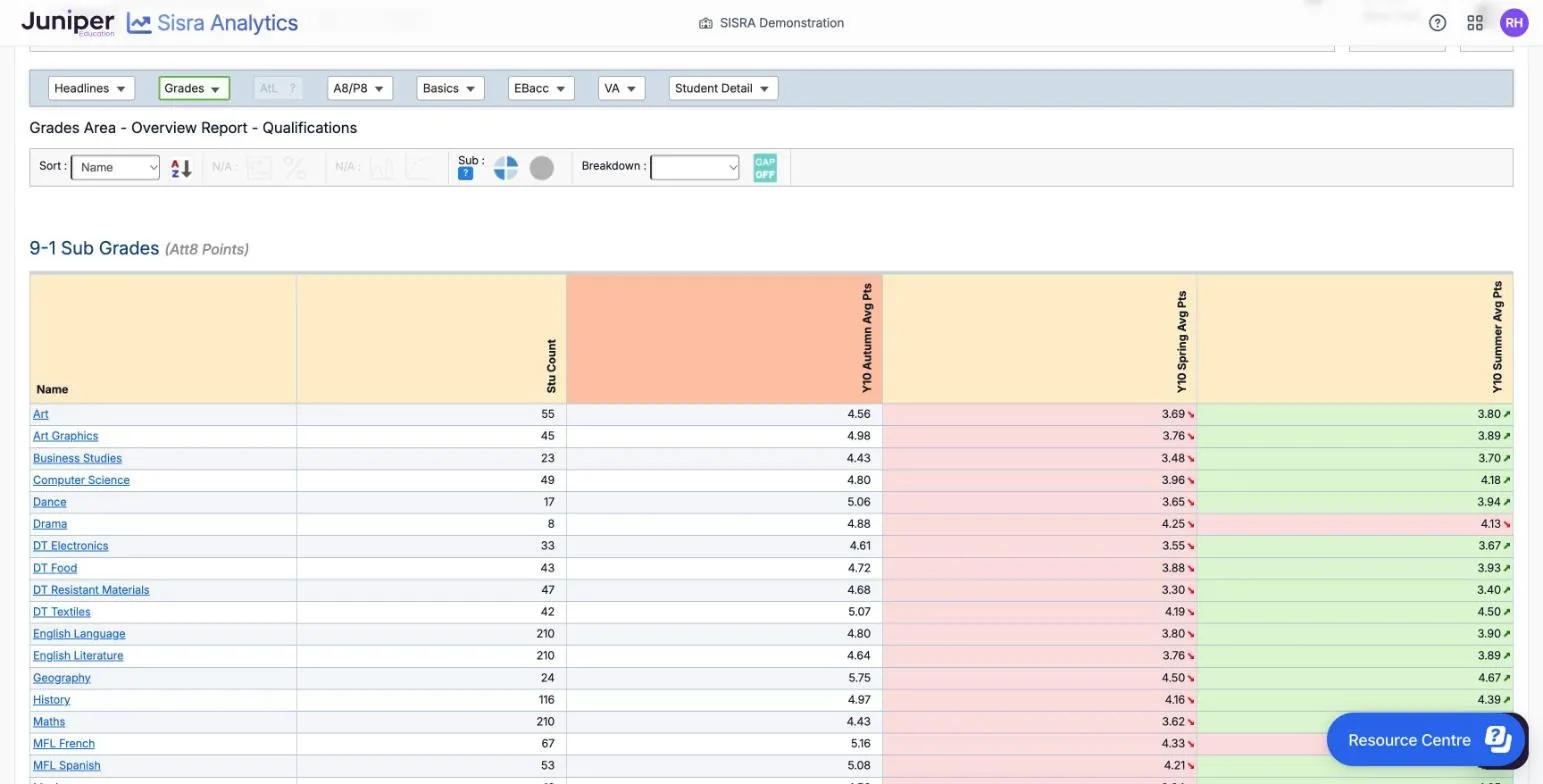Click Dance's student count 17
This screenshot has height=784, width=1543.
pyautogui.click(x=548, y=502)
